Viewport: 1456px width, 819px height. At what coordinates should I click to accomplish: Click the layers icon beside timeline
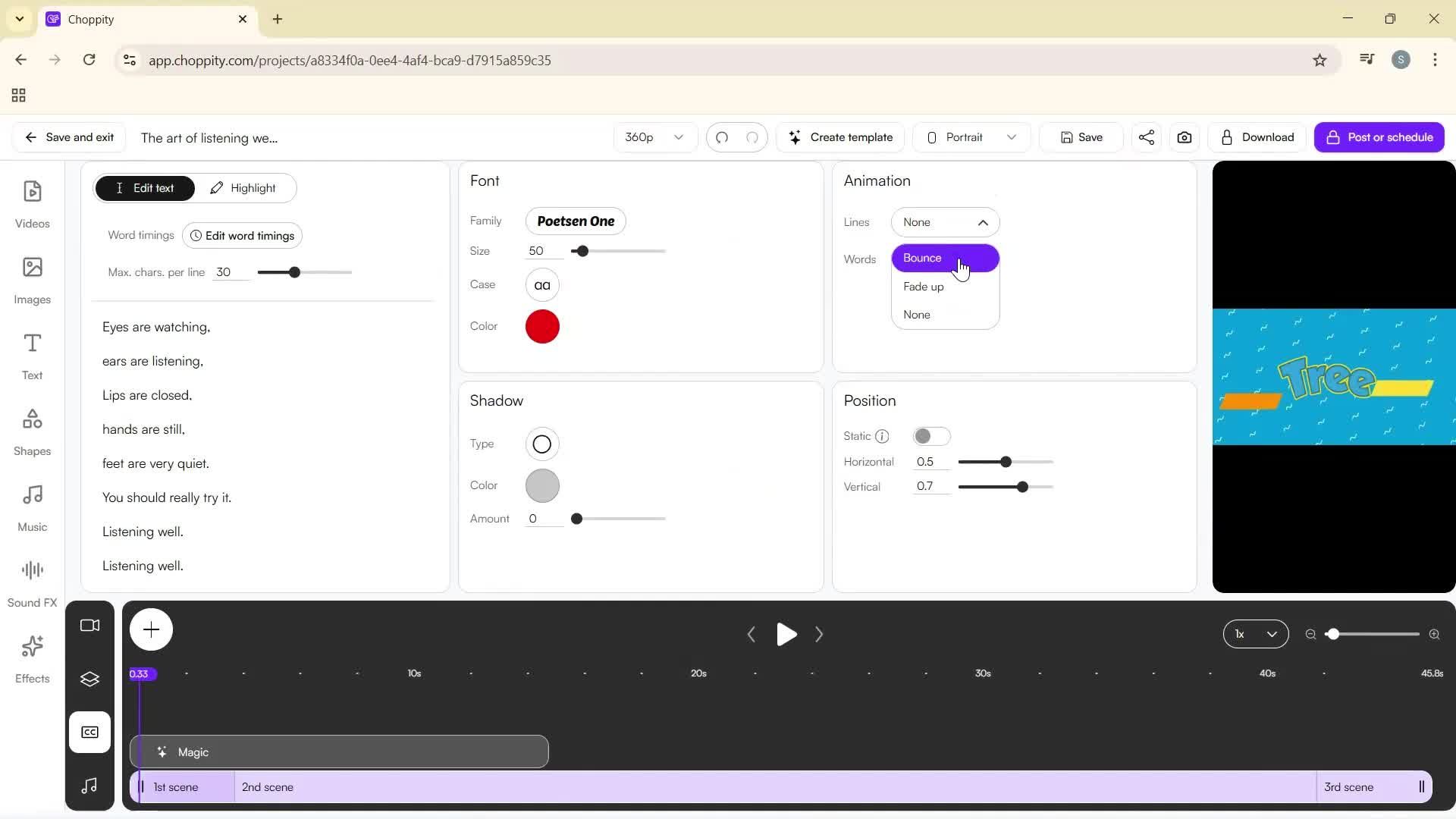pyautogui.click(x=89, y=679)
